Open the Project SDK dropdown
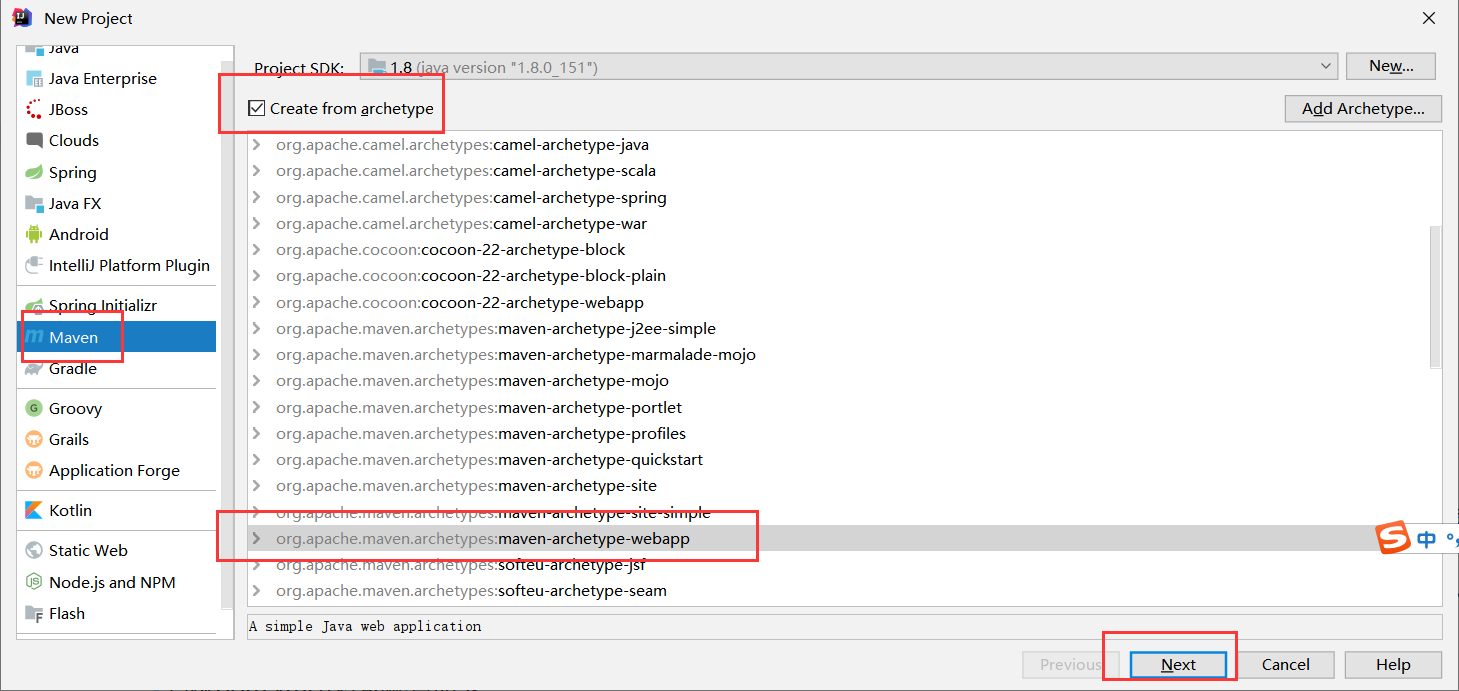The width and height of the screenshot is (1459, 691). pos(849,67)
